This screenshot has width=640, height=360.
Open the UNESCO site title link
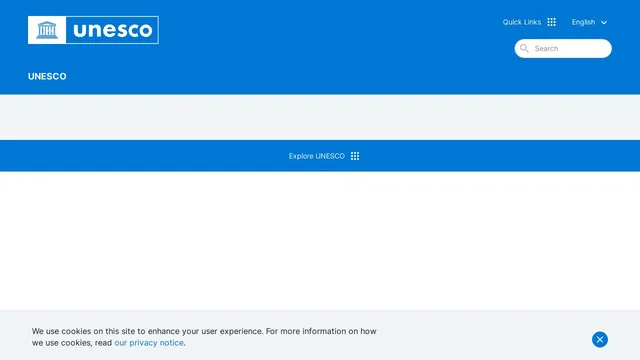pos(47,76)
